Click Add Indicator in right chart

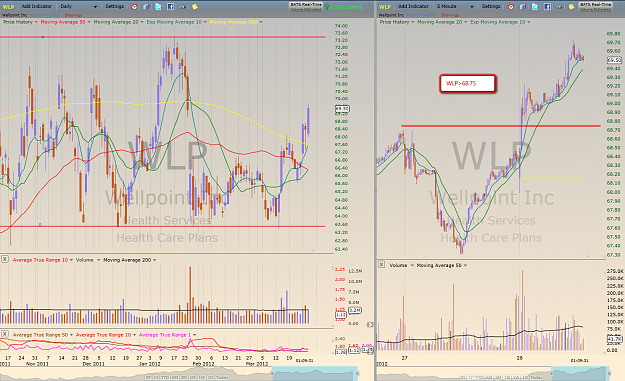click(413, 6)
